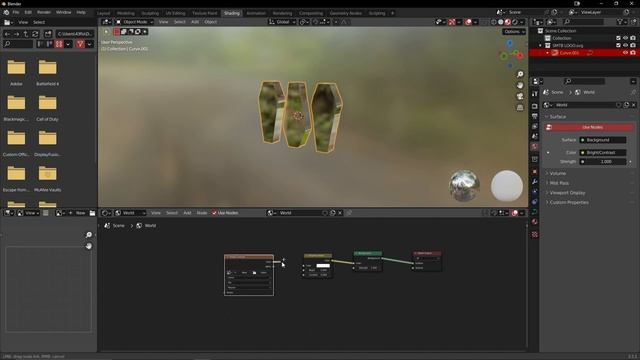
Task: Click the Color Bright/Contrast link field
Action: point(603,153)
